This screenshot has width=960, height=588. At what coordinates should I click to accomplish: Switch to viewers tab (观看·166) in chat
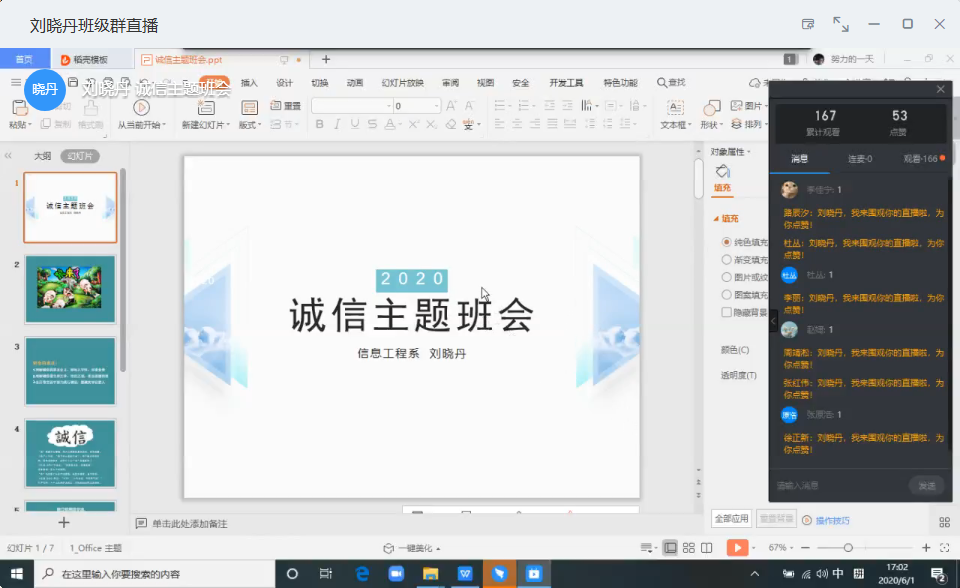point(919,159)
